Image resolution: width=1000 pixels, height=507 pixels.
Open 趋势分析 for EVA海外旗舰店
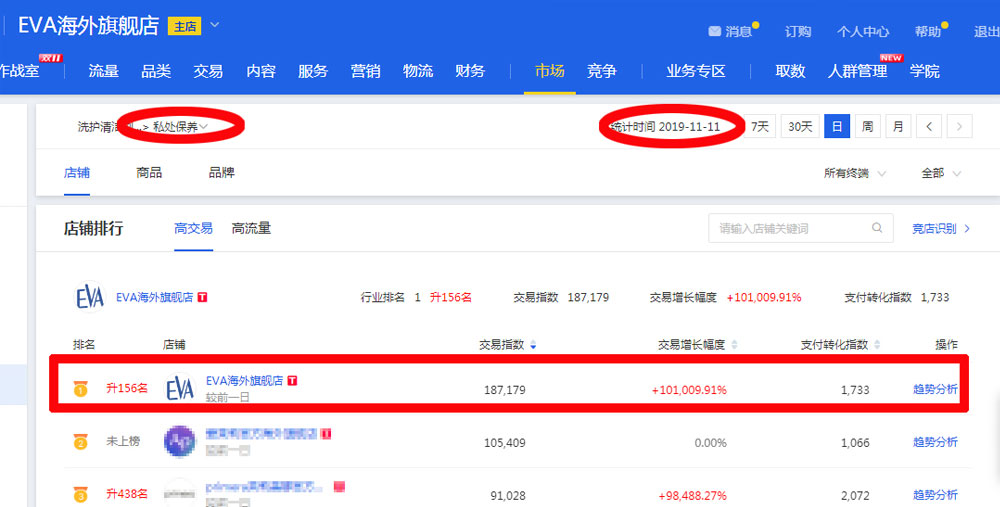point(935,389)
